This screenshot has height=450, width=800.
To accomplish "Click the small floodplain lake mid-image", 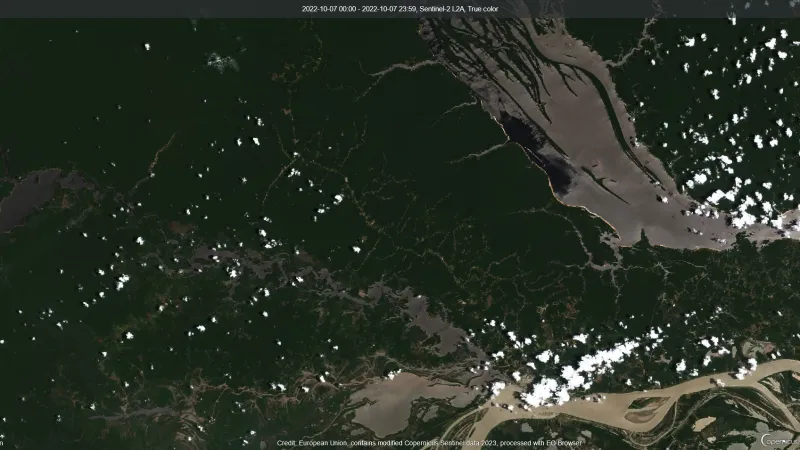I will (x=432, y=318).
